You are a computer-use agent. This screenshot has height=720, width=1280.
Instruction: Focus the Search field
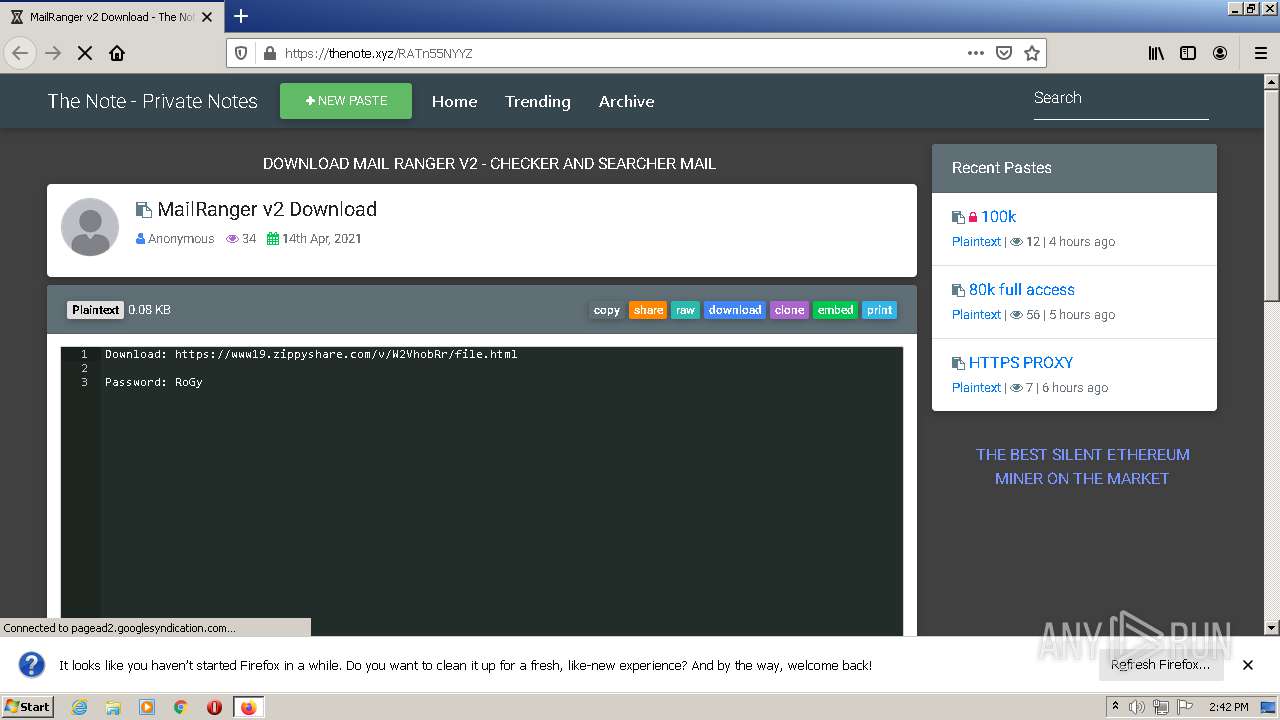click(x=1121, y=98)
